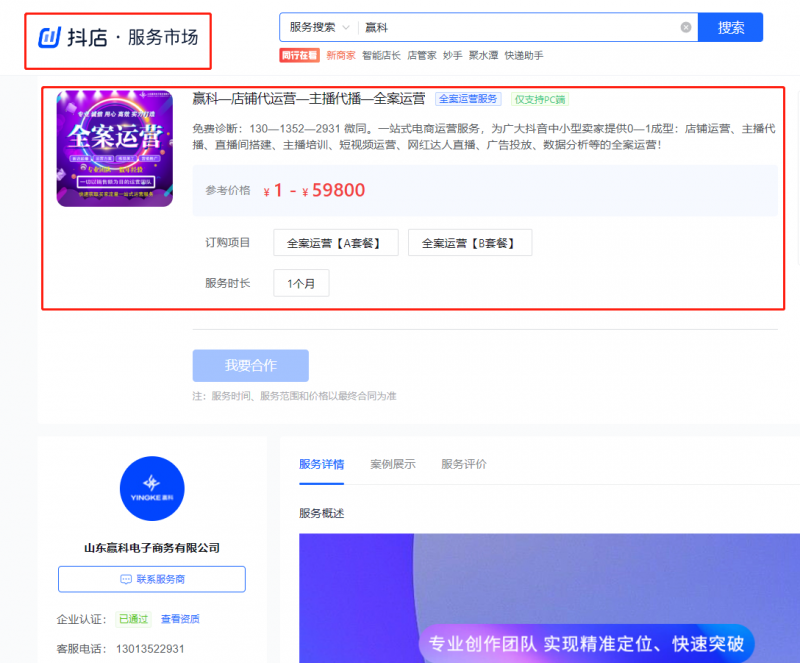Image resolution: width=800 pixels, height=663 pixels.
Task: Select the 店管家 suggestion link
Action: (421, 55)
